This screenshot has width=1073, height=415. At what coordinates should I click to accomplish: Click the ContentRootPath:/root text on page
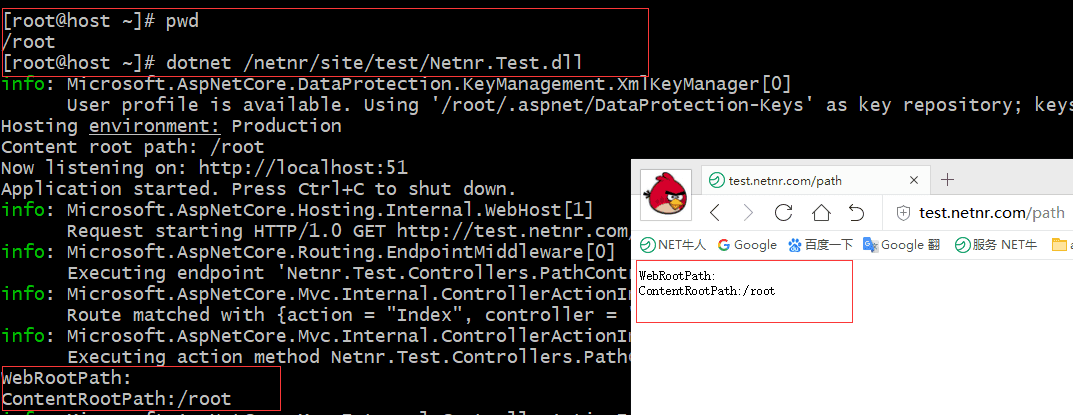[x=706, y=291]
